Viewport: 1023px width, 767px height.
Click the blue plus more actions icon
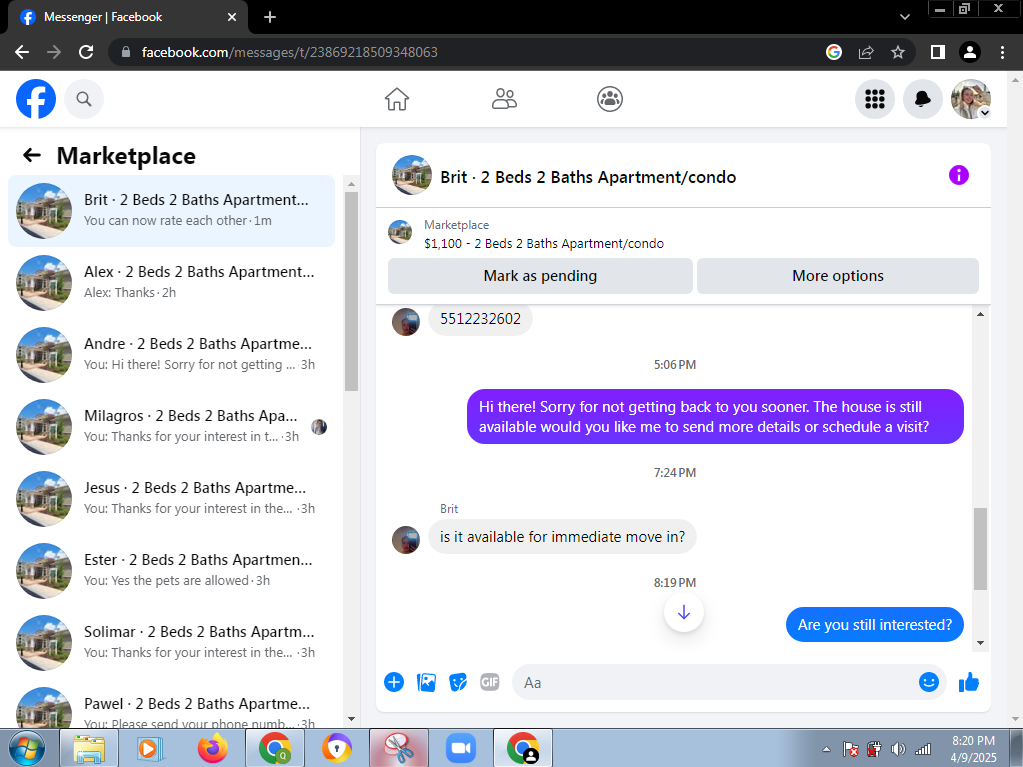394,682
